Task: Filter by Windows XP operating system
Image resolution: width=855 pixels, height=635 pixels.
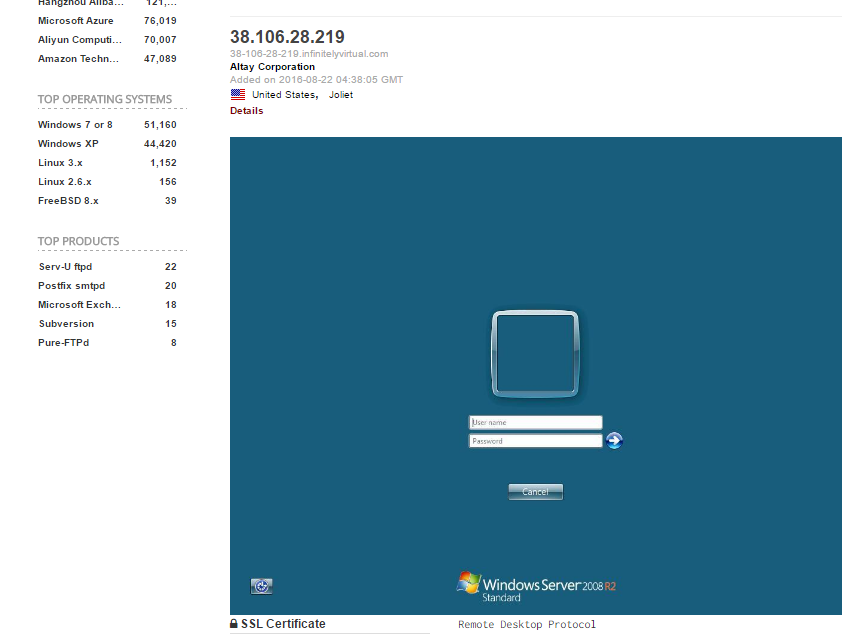Action: click(68, 144)
